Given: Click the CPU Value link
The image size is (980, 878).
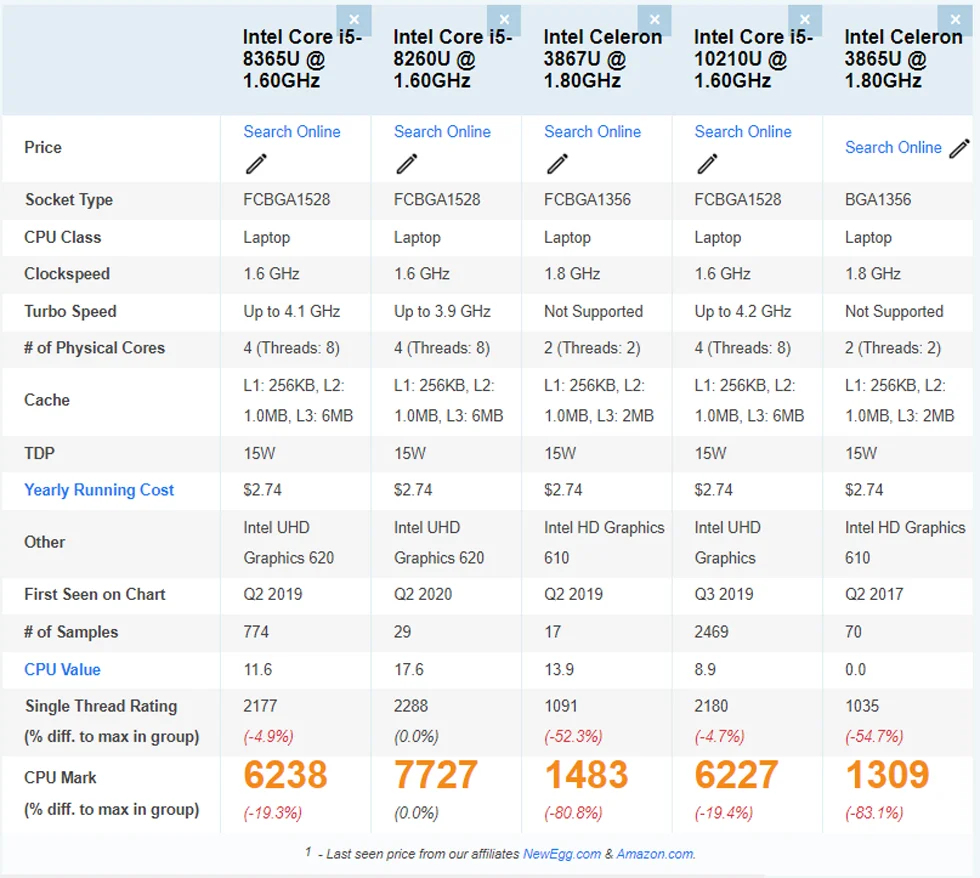Looking at the screenshot, I should 62,669.
